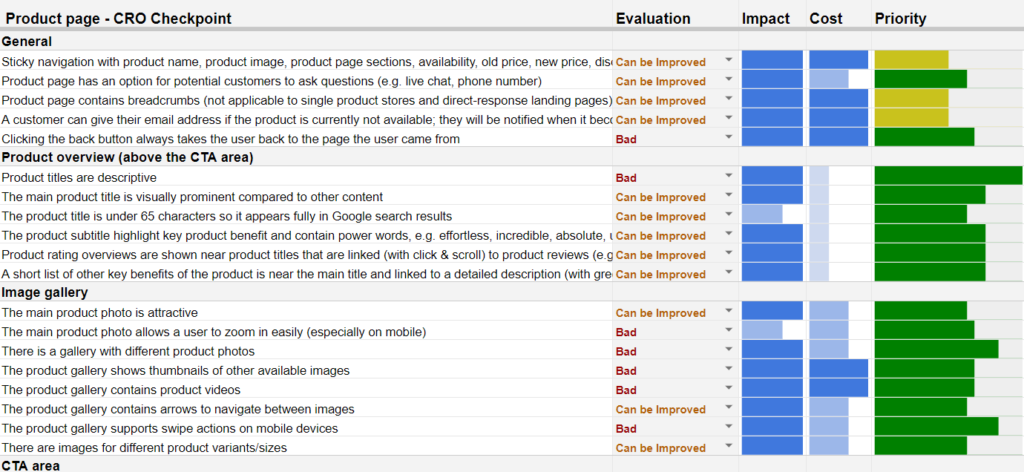Viewport: 1024px width, 472px height.
Task: Click the Evaluation column header
Action: (652, 18)
